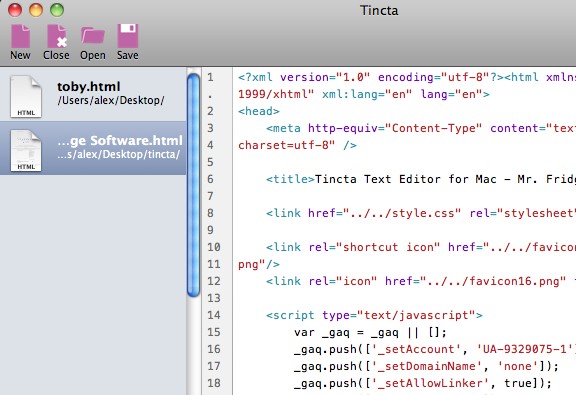Click the '_setDomainName' string in code
The image size is (576, 395).
[426, 366]
